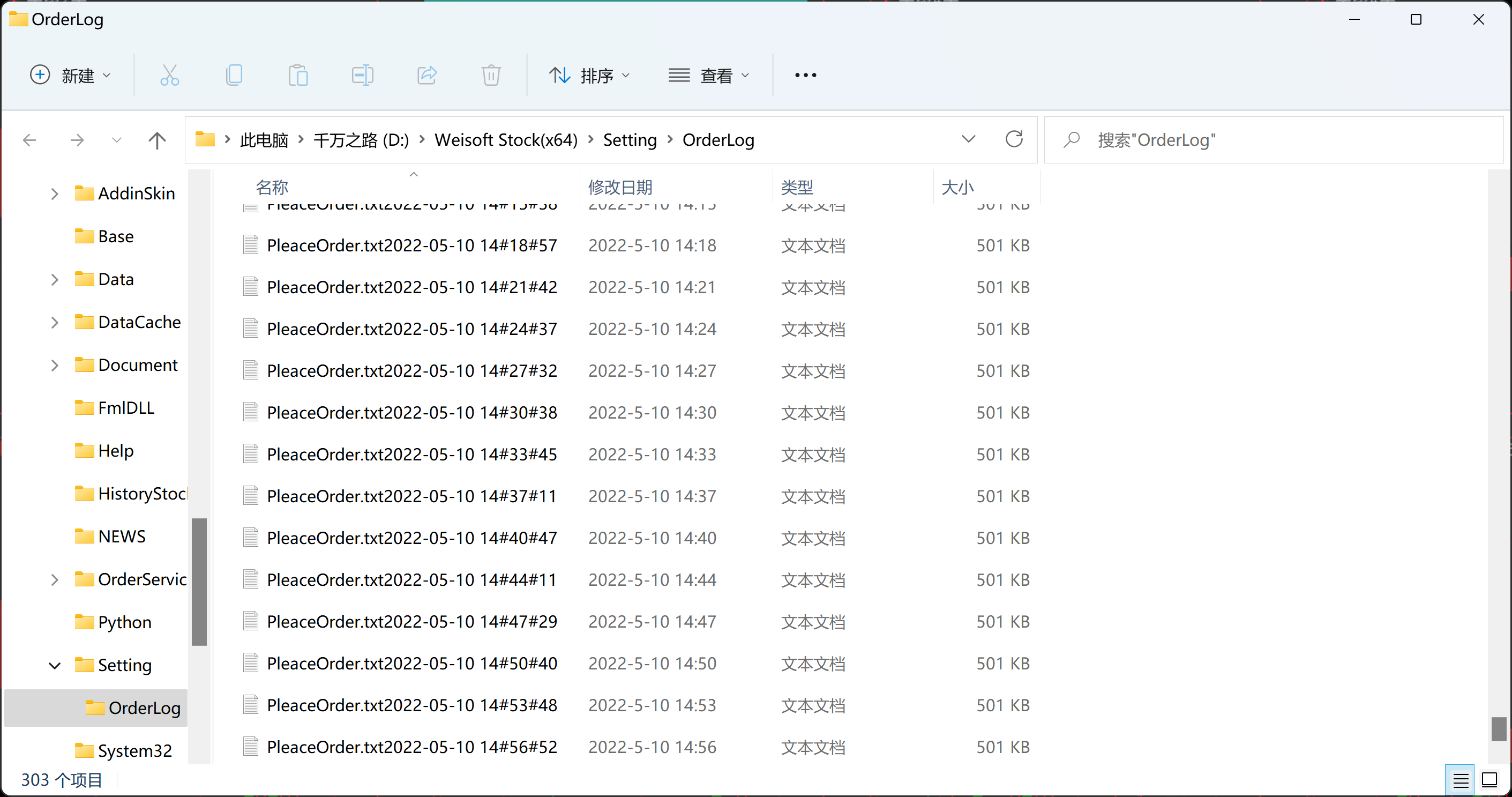Viewport: 1512px width, 797px height.
Task: Switch to details view layout toggle
Action: pos(1461,780)
